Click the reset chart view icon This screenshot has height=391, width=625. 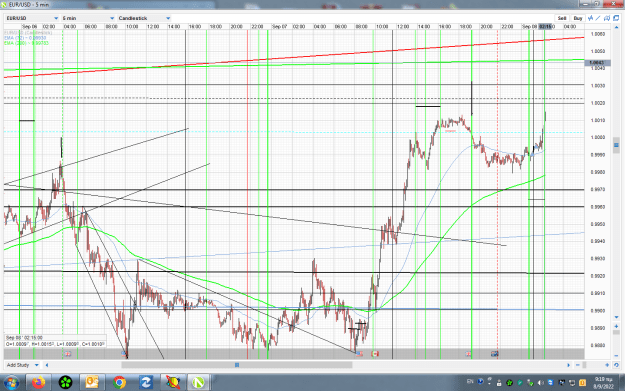coord(616,365)
